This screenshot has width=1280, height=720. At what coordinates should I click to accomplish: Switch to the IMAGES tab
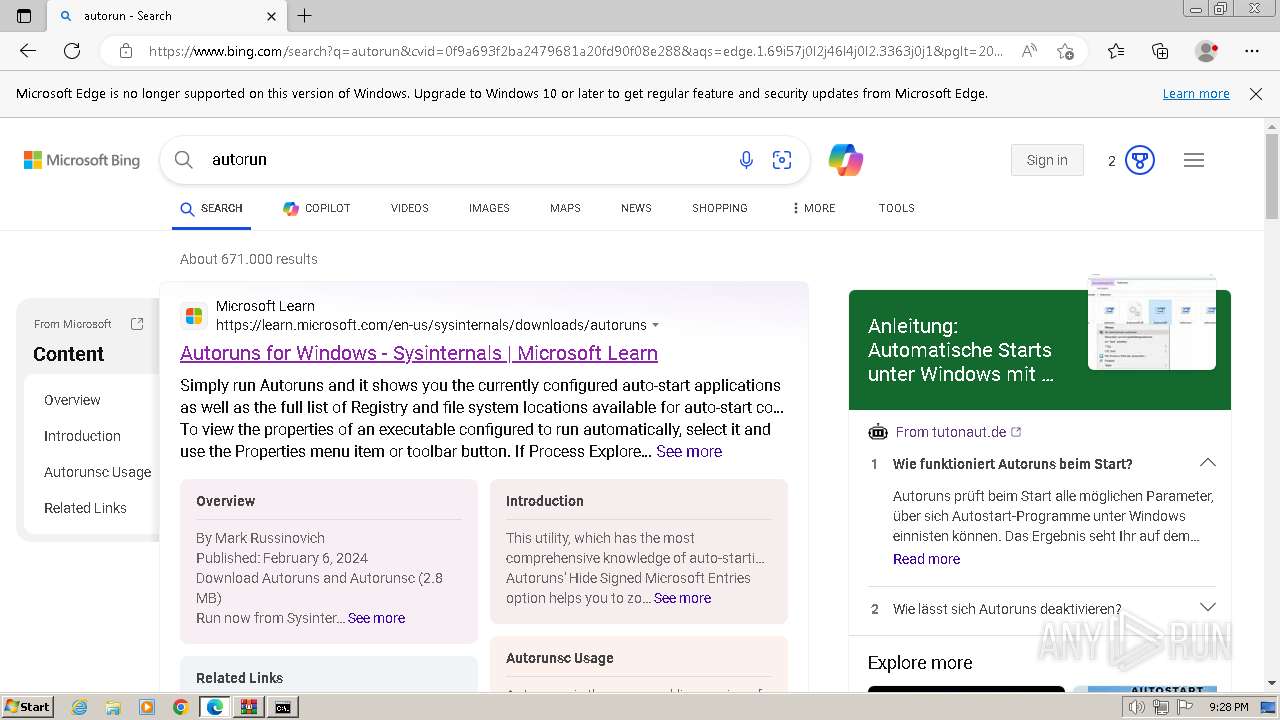489,208
